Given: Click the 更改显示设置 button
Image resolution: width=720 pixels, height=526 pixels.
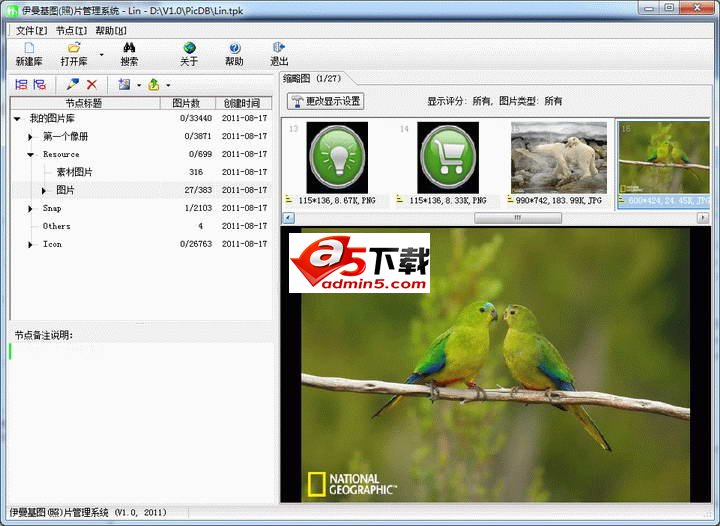Looking at the screenshot, I should click(326, 101).
